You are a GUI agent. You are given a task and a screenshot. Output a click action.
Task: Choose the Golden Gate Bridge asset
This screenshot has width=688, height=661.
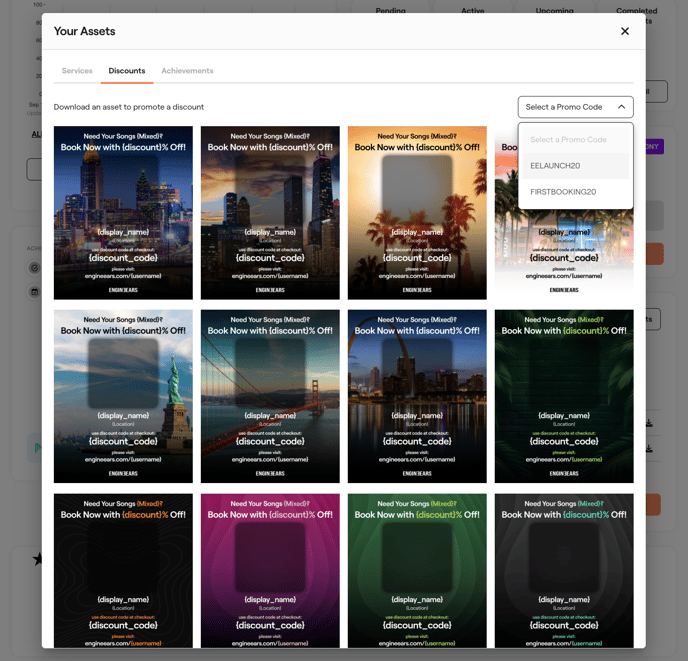(x=270, y=396)
